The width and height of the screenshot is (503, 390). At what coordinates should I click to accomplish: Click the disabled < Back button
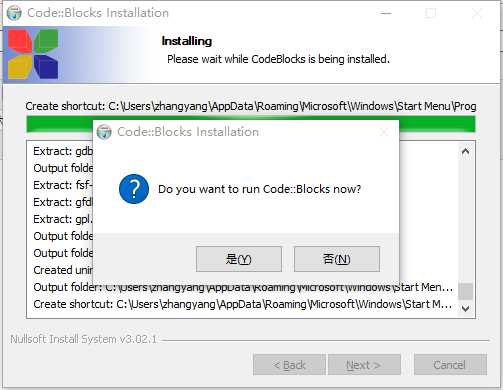coord(289,365)
